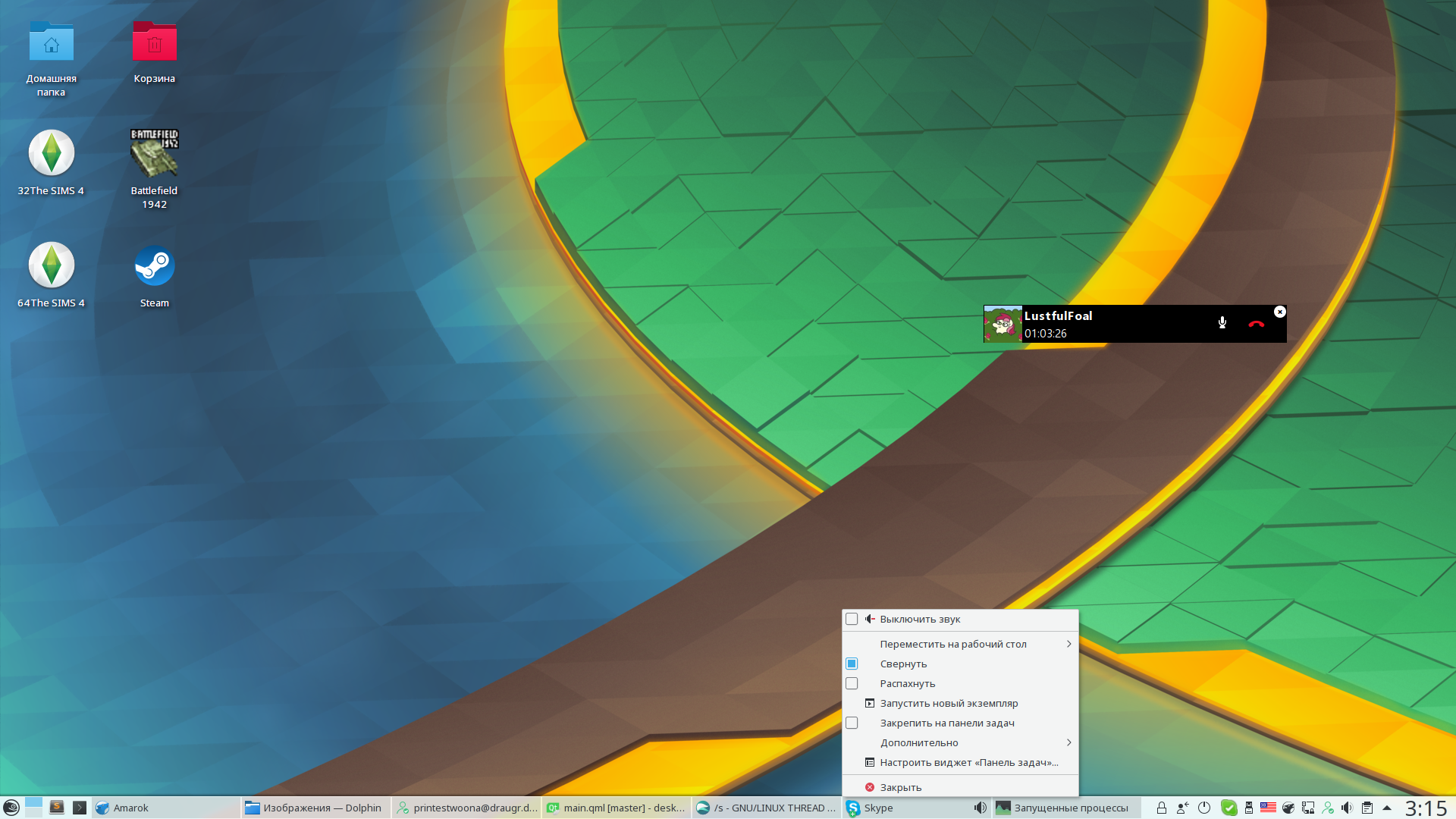
Task: Uncheck the Свернуть checkbox
Action: pos(852,664)
